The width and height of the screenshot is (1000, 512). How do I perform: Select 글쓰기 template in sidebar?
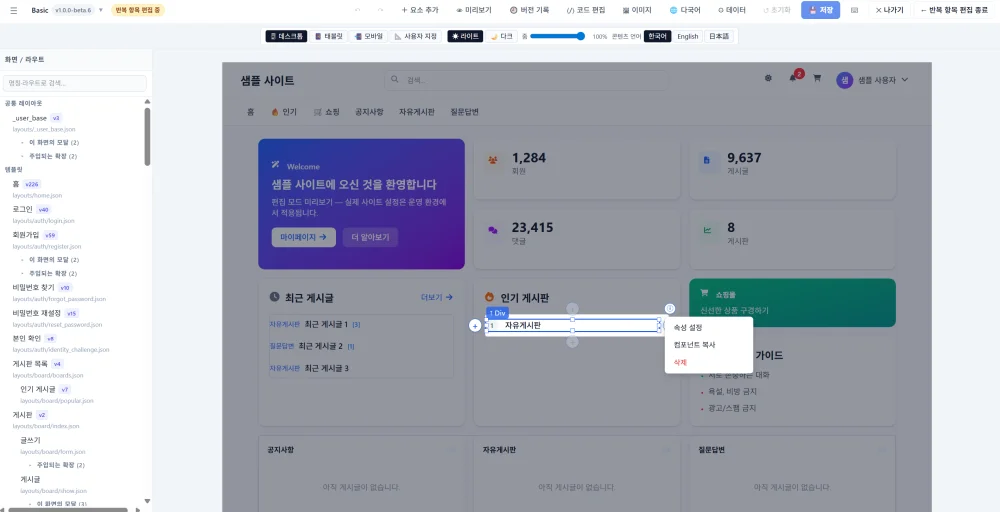(x=31, y=440)
